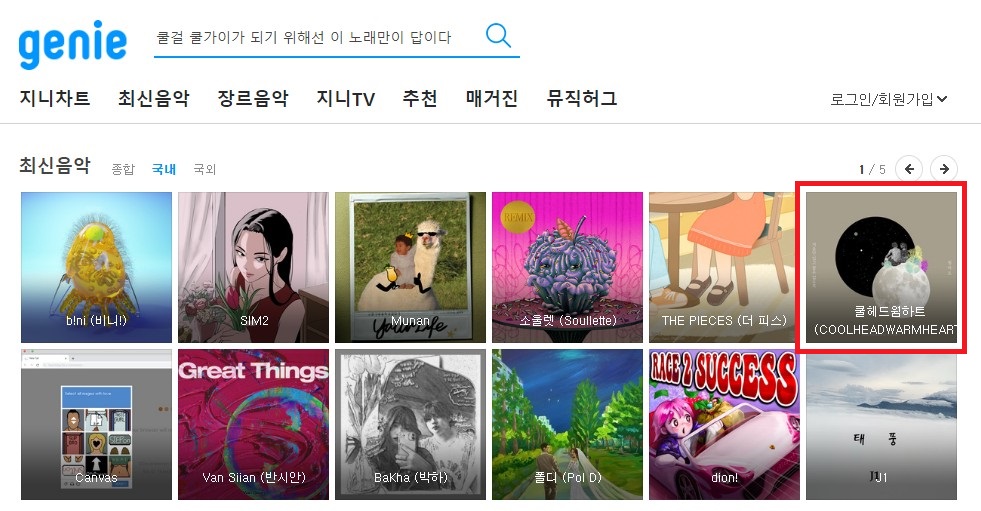981x511 pixels.
Task: Switch to the 국외 tab
Action: (205, 169)
